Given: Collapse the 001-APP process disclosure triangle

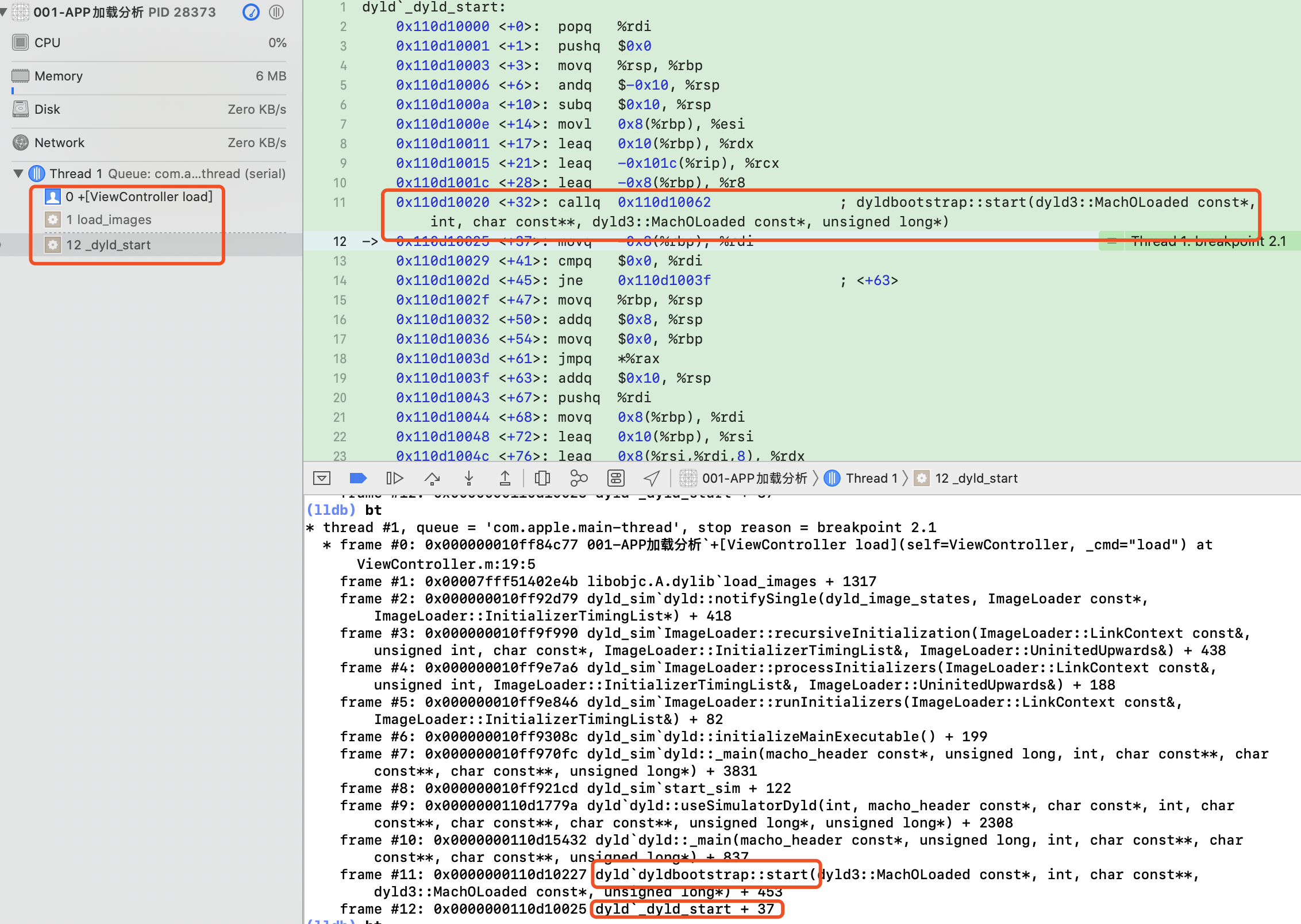Looking at the screenshot, I should click(x=4, y=11).
